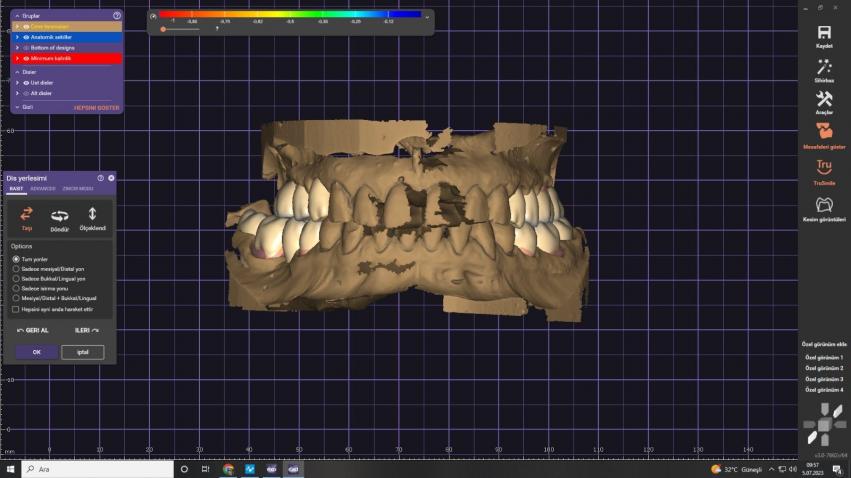Image resolution: width=851 pixels, height=478 pixels.
Task: Collapse the Gruplar section
Action: pyautogui.click(x=15, y=16)
